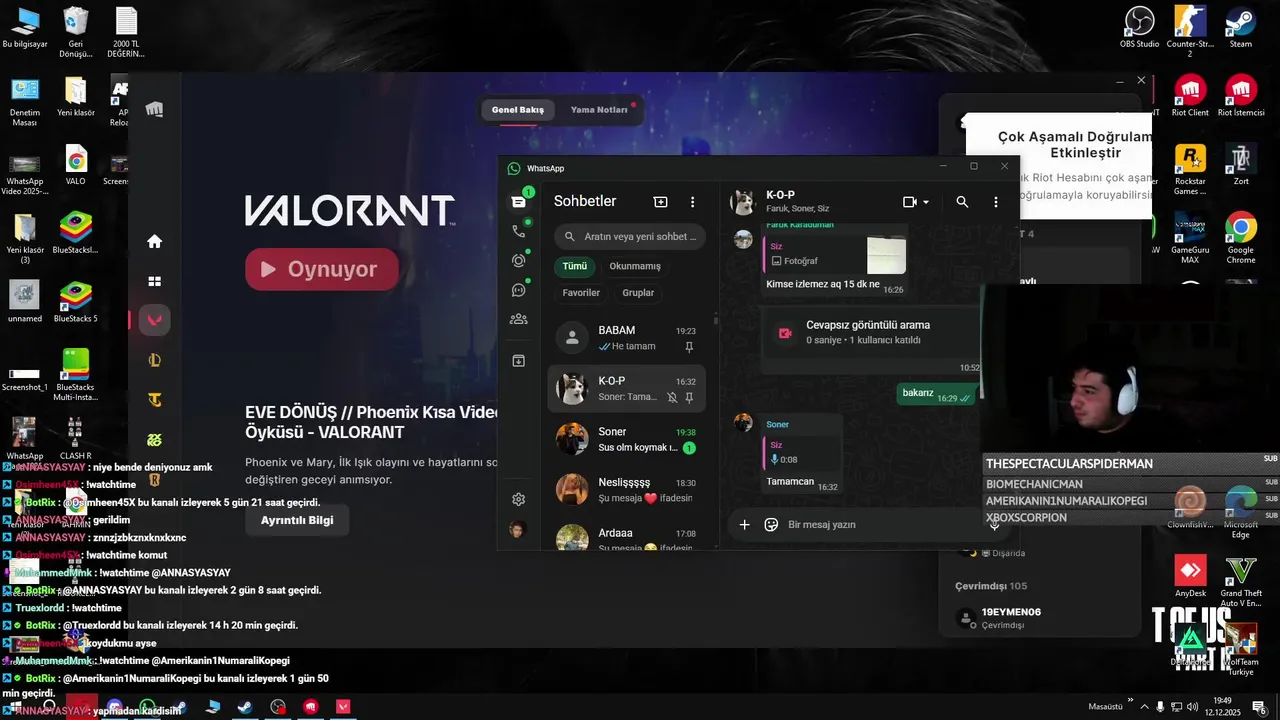Toggle pin on K-O-P chat row
1280x720 pixels.
pyautogui.click(x=689, y=397)
